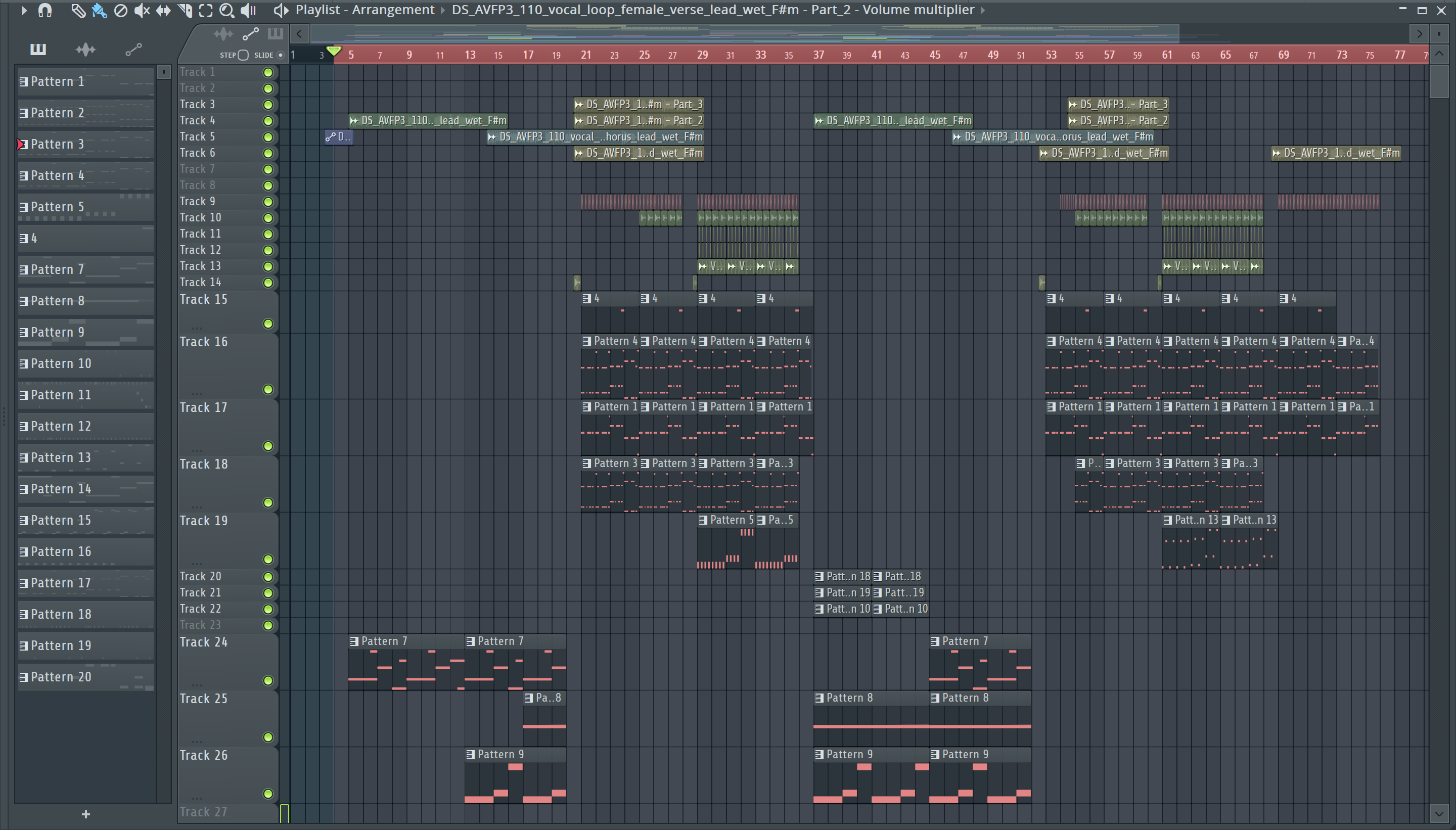Image resolution: width=1456 pixels, height=830 pixels.
Task: Select the delete tool
Action: pyautogui.click(x=120, y=10)
